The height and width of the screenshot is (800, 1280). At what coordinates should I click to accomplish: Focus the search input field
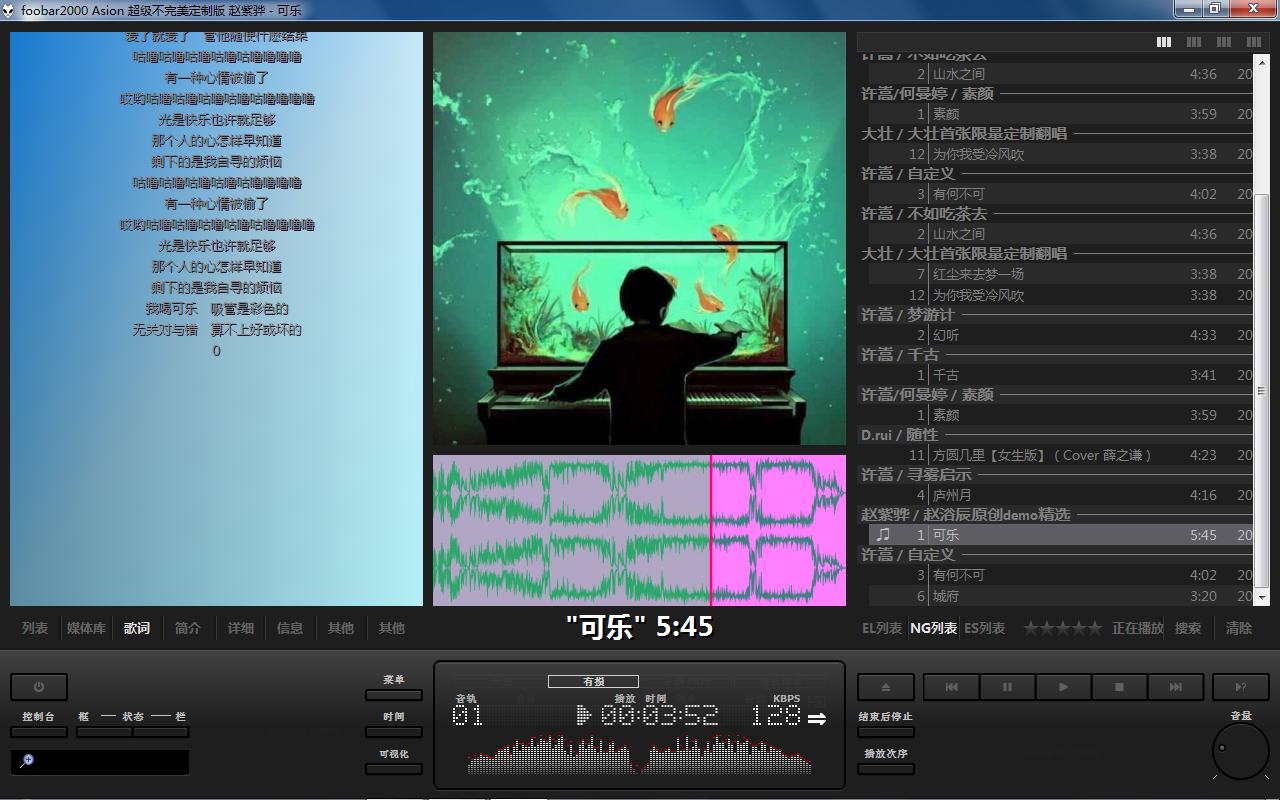100,762
